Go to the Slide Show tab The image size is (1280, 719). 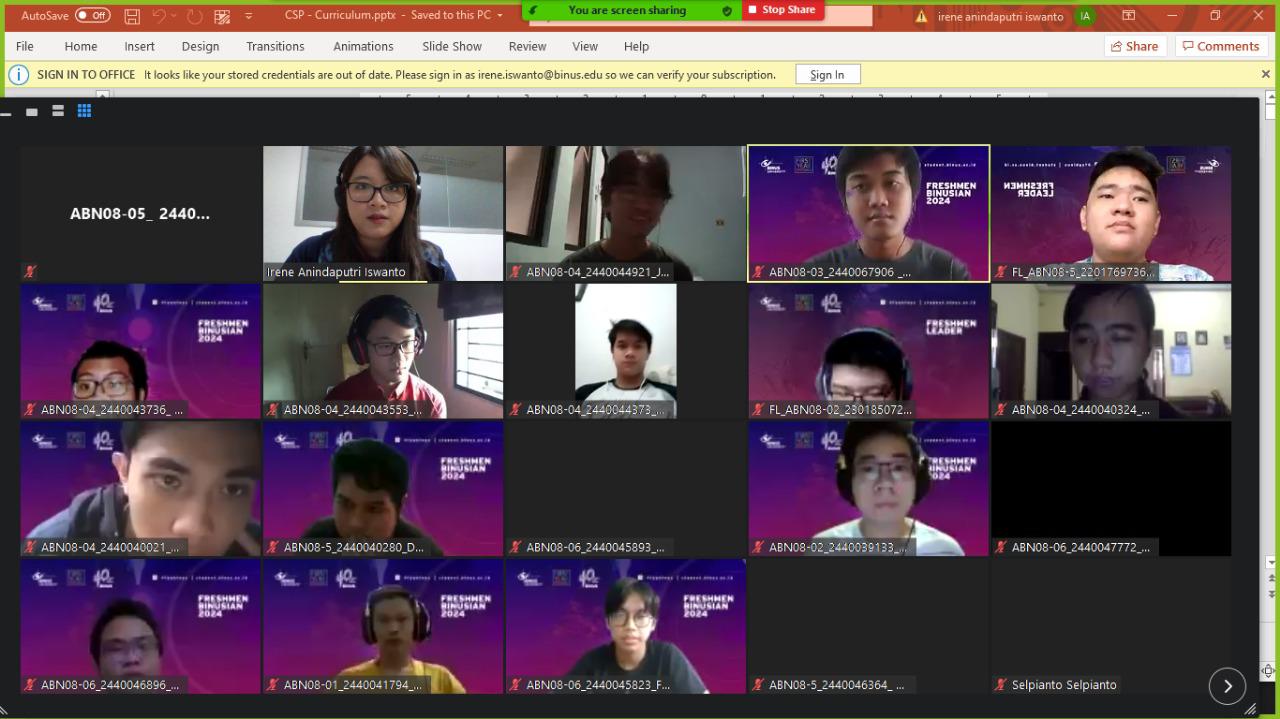[452, 46]
